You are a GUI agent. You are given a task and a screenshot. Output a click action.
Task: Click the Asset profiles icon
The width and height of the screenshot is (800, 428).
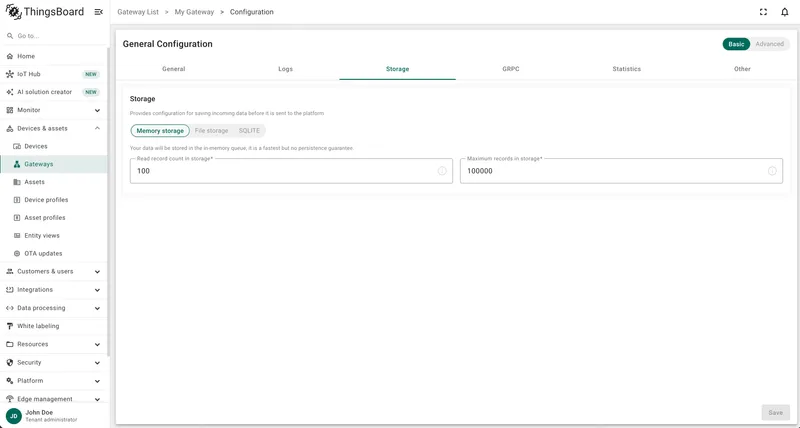(x=17, y=218)
